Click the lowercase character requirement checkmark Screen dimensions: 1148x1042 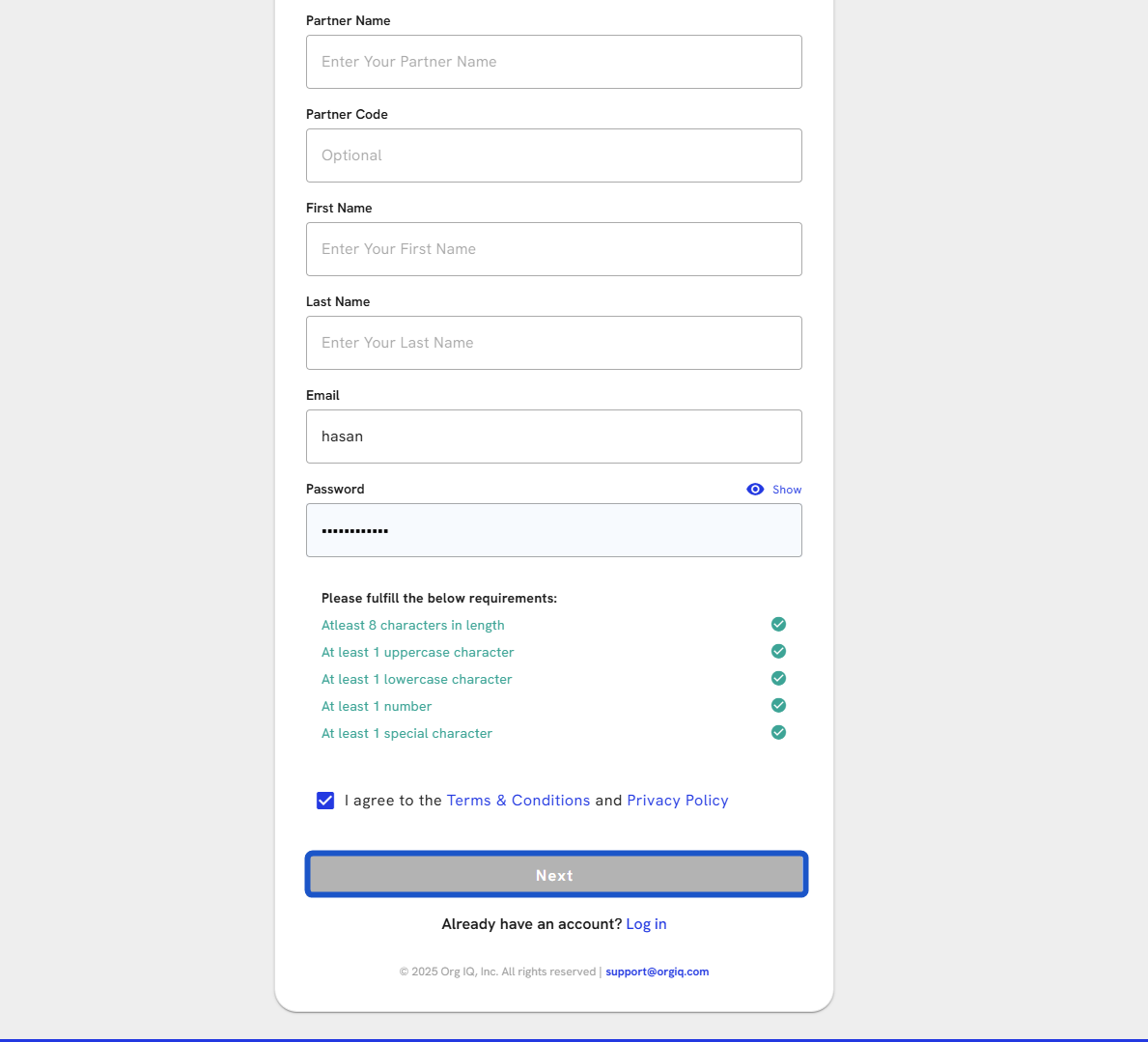click(x=778, y=679)
